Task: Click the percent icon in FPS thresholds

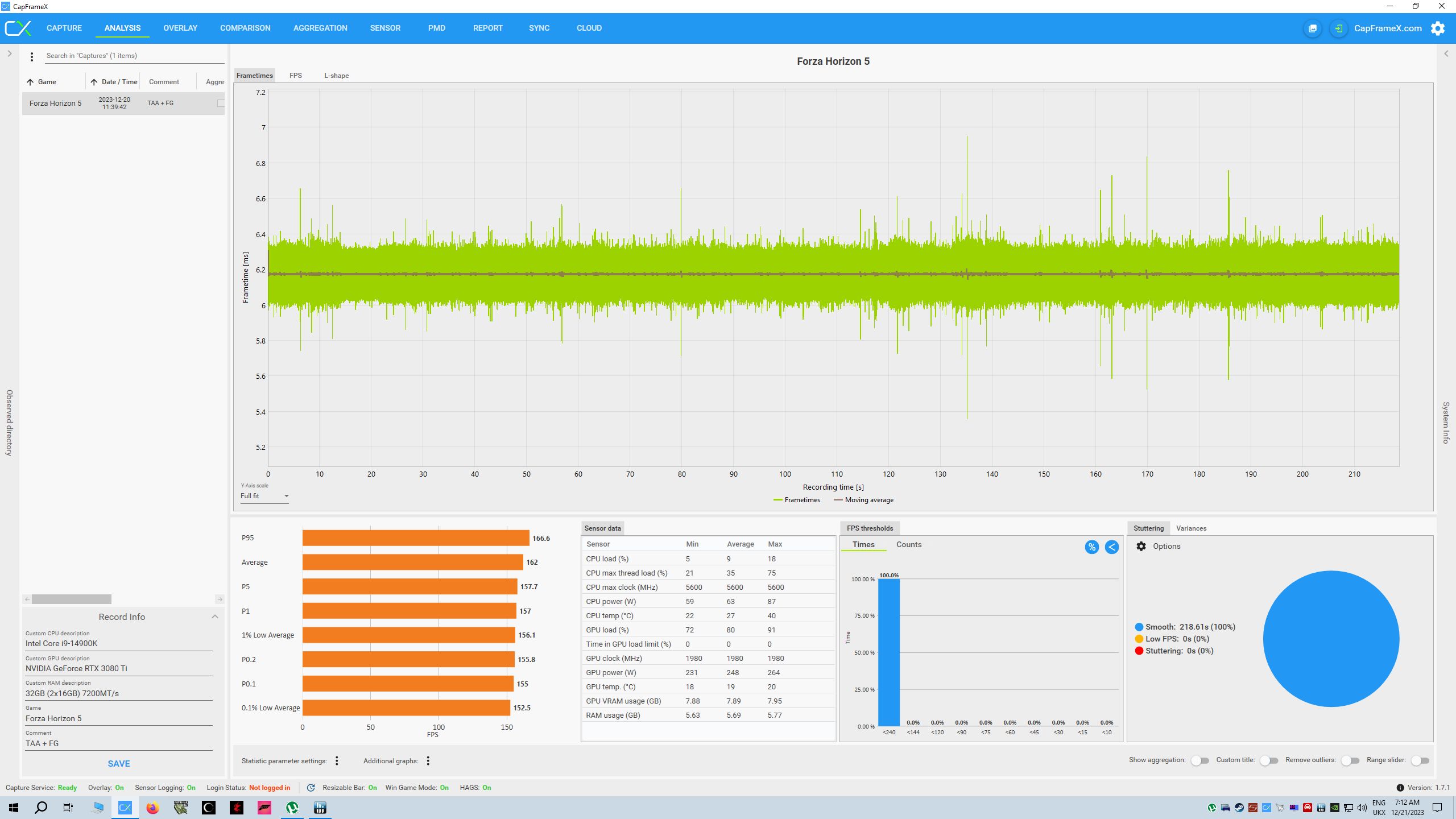Action: coord(1091,547)
